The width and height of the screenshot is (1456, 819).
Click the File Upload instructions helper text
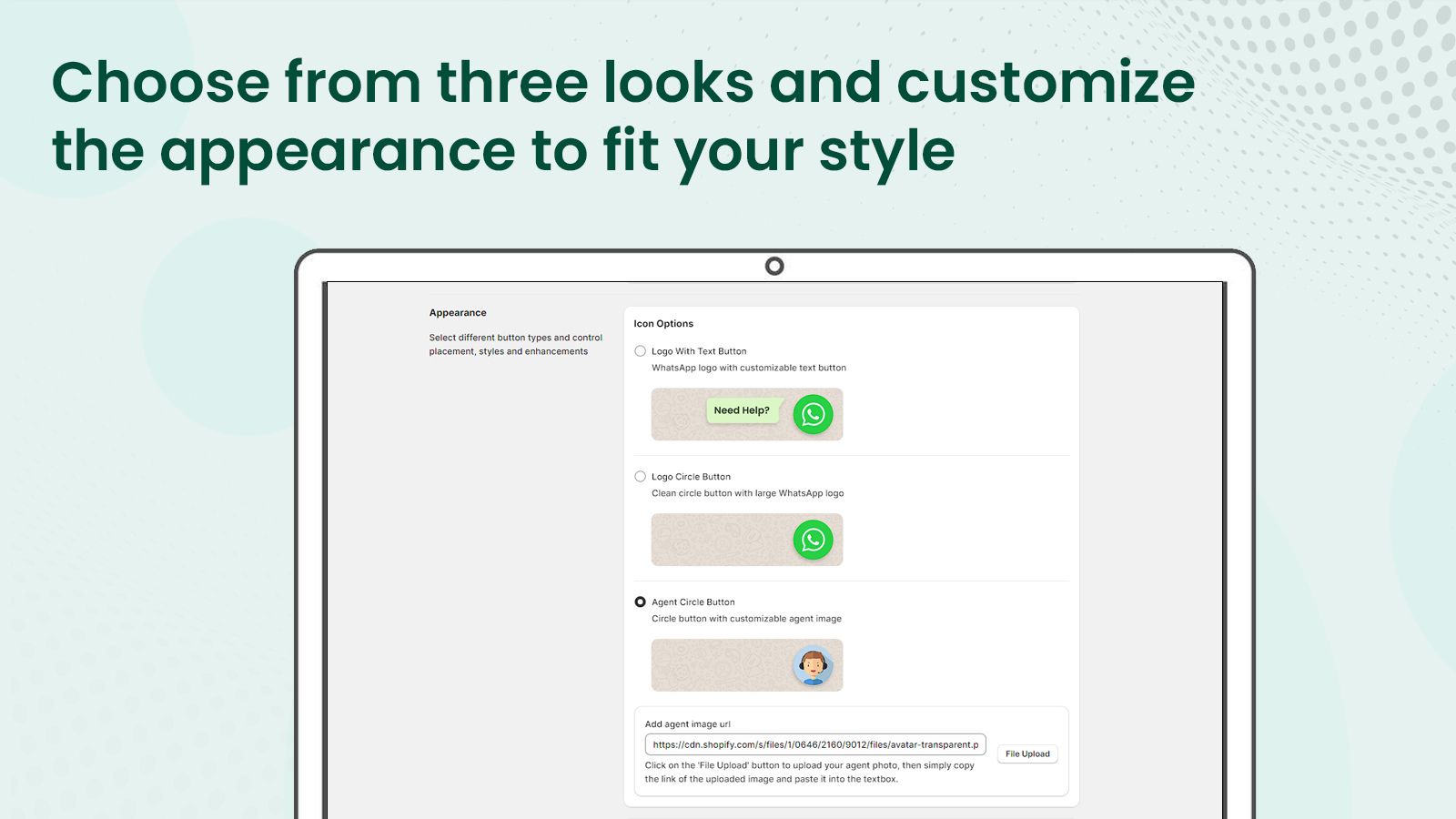click(x=809, y=772)
